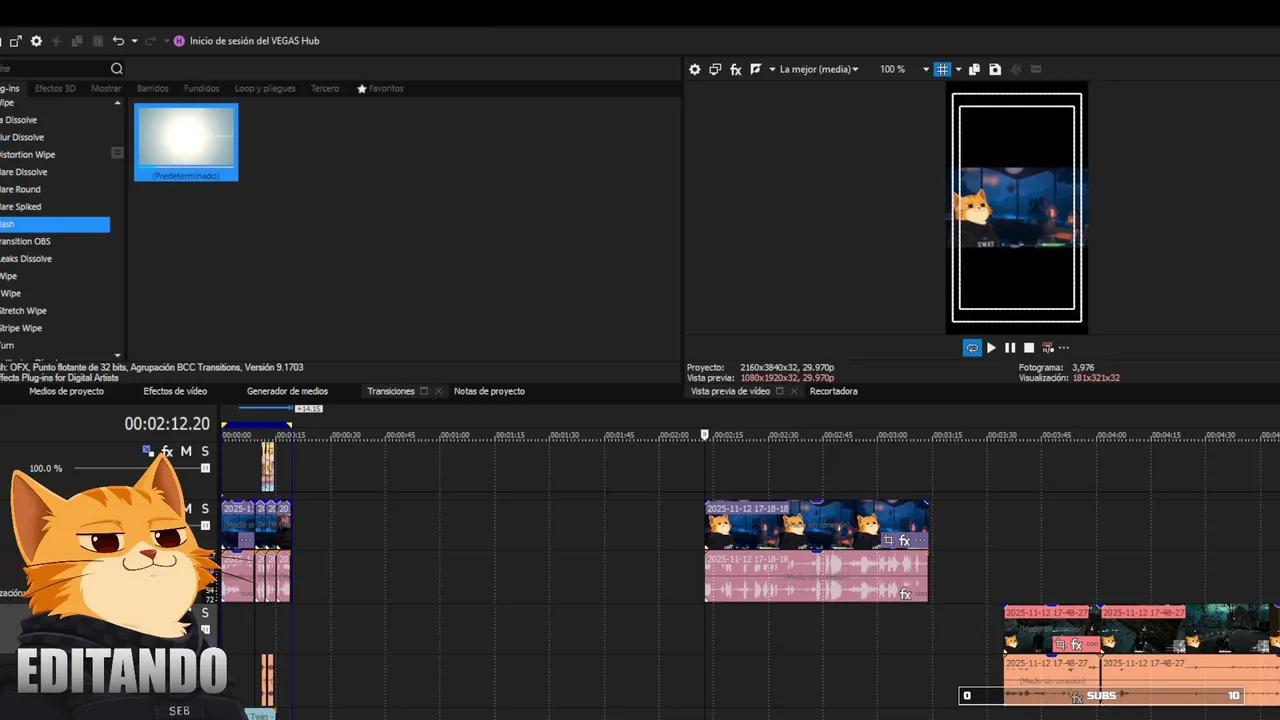Toggle loop playback button in preview
The image size is (1280, 720).
[972, 348]
